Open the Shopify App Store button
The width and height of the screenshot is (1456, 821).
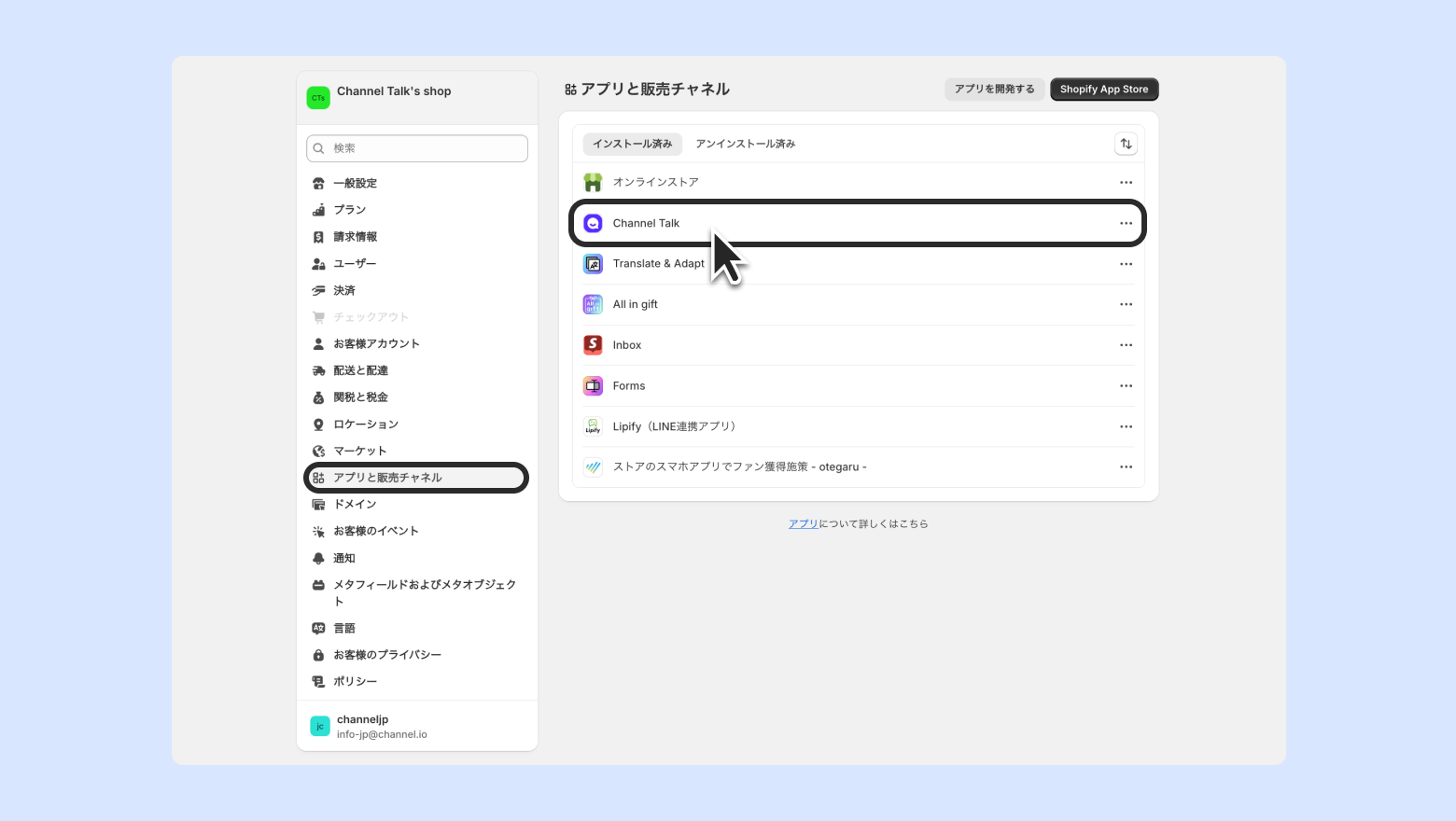(x=1104, y=90)
